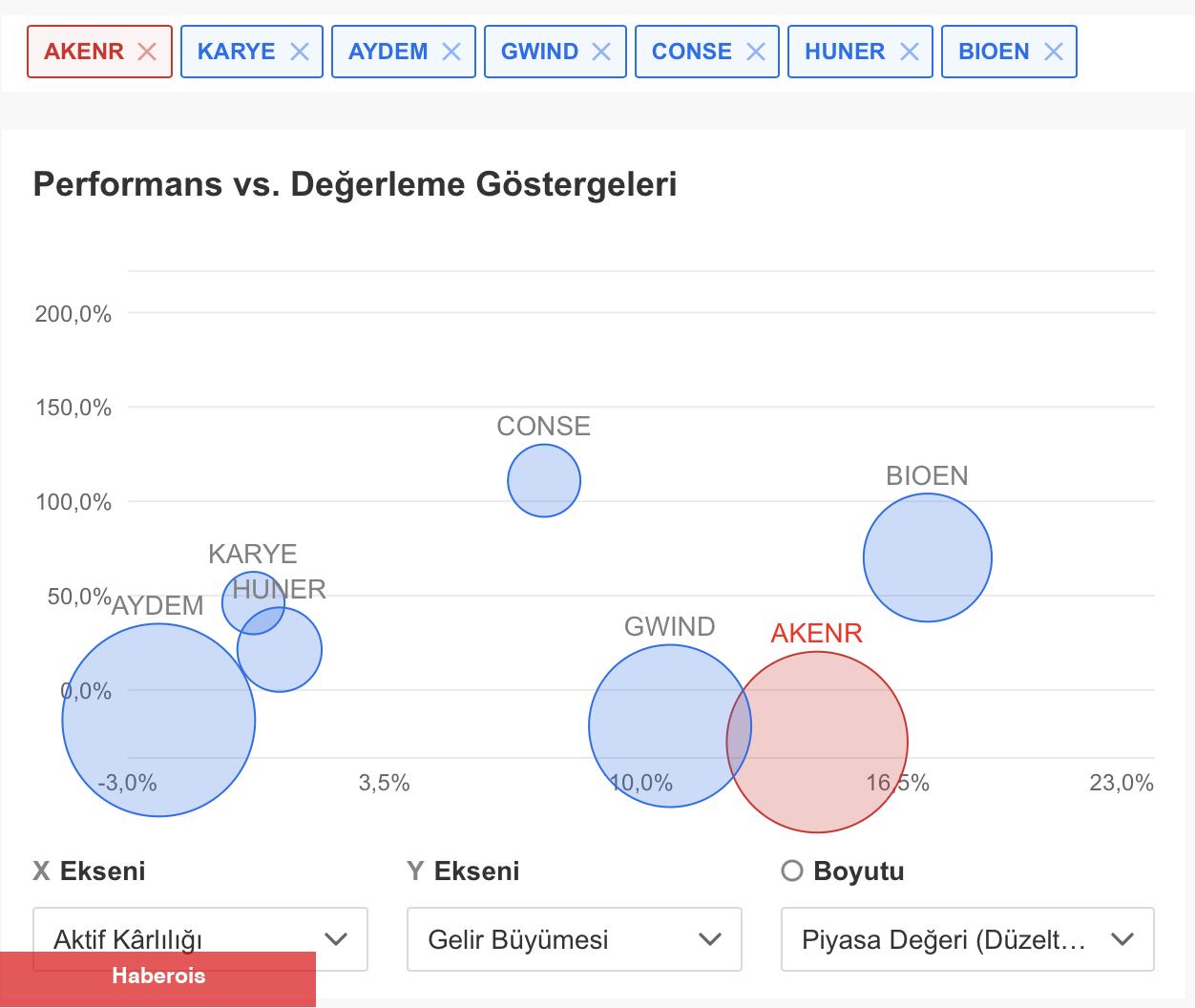1195x1008 pixels.
Task: Click the BIOEN bubble in chart
Action: pos(927,557)
